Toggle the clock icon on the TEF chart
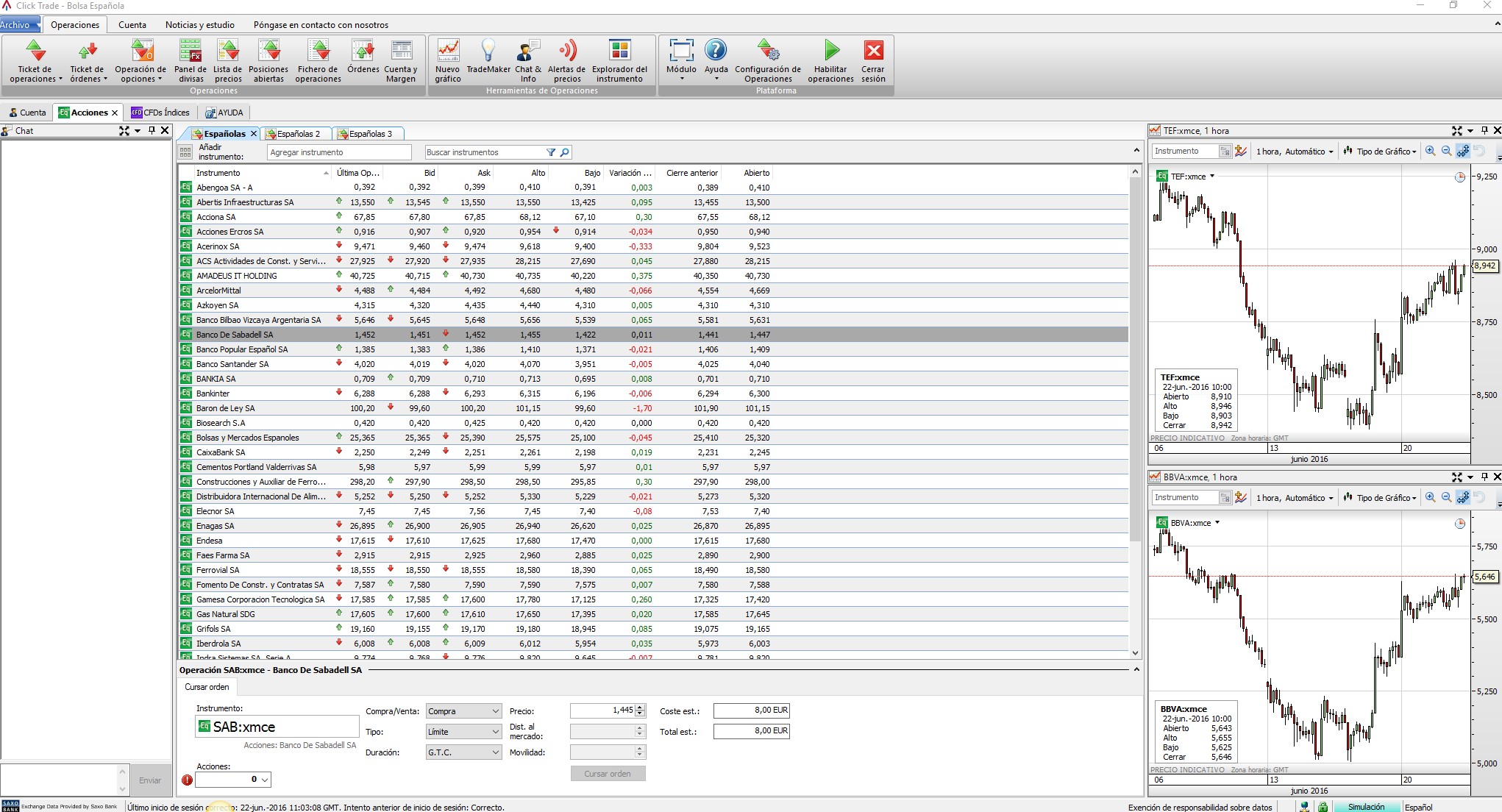Viewport: 1502px width, 812px height. (x=1460, y=177)
